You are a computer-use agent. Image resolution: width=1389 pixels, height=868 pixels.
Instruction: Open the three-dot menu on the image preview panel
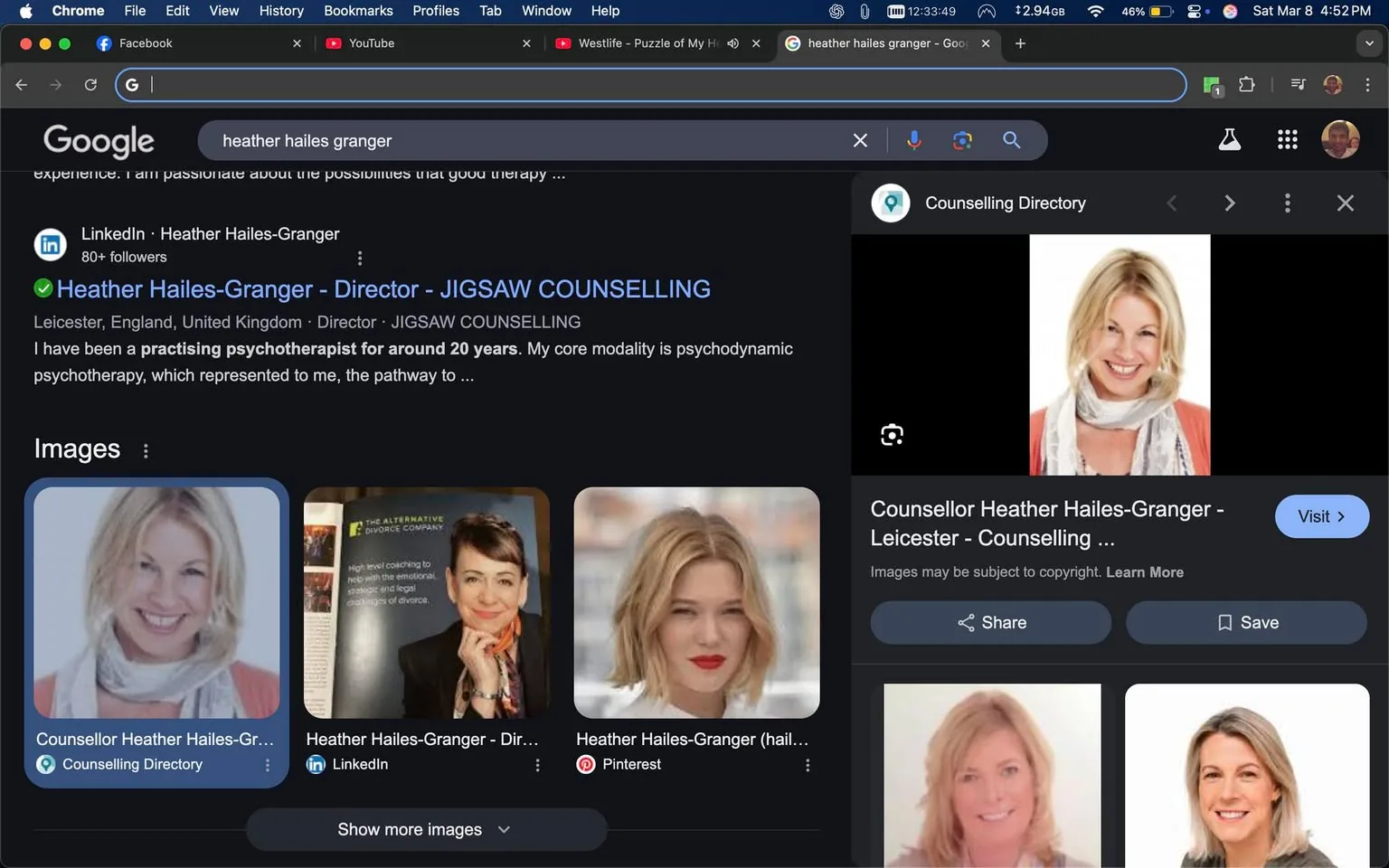coord(1287,203)
